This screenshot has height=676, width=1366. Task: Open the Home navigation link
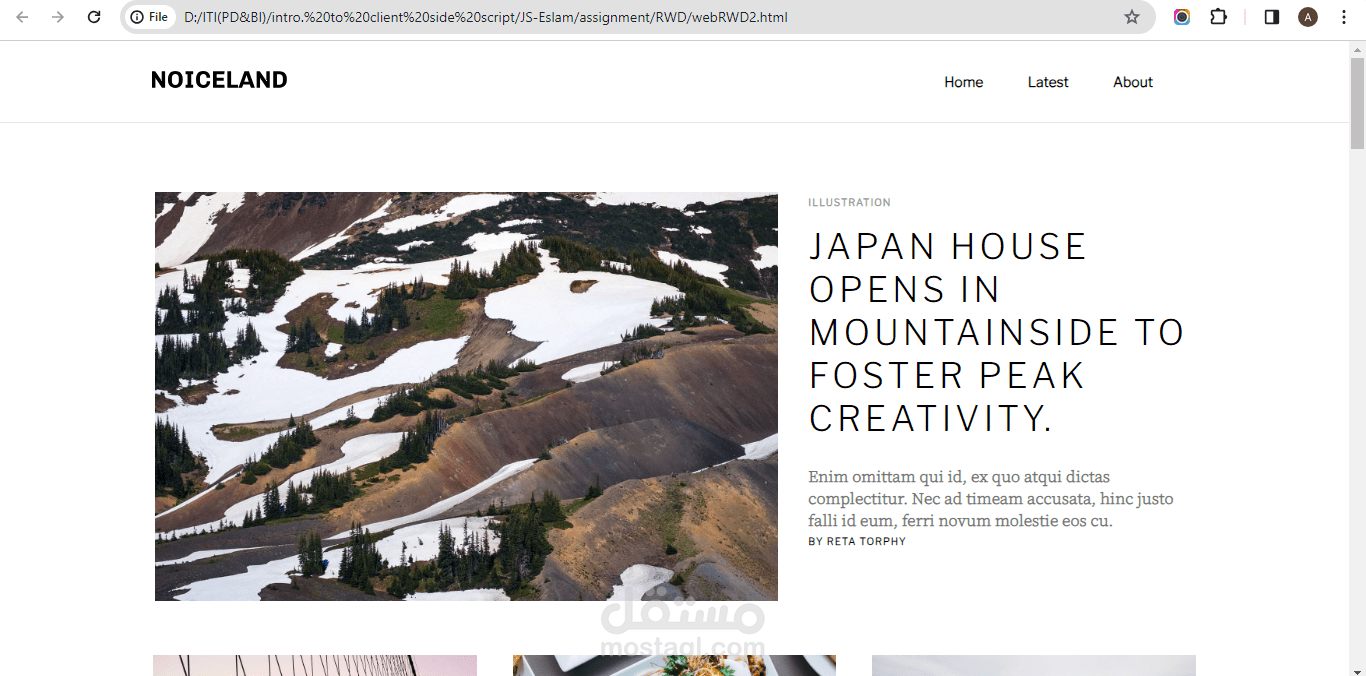(964, 82)
